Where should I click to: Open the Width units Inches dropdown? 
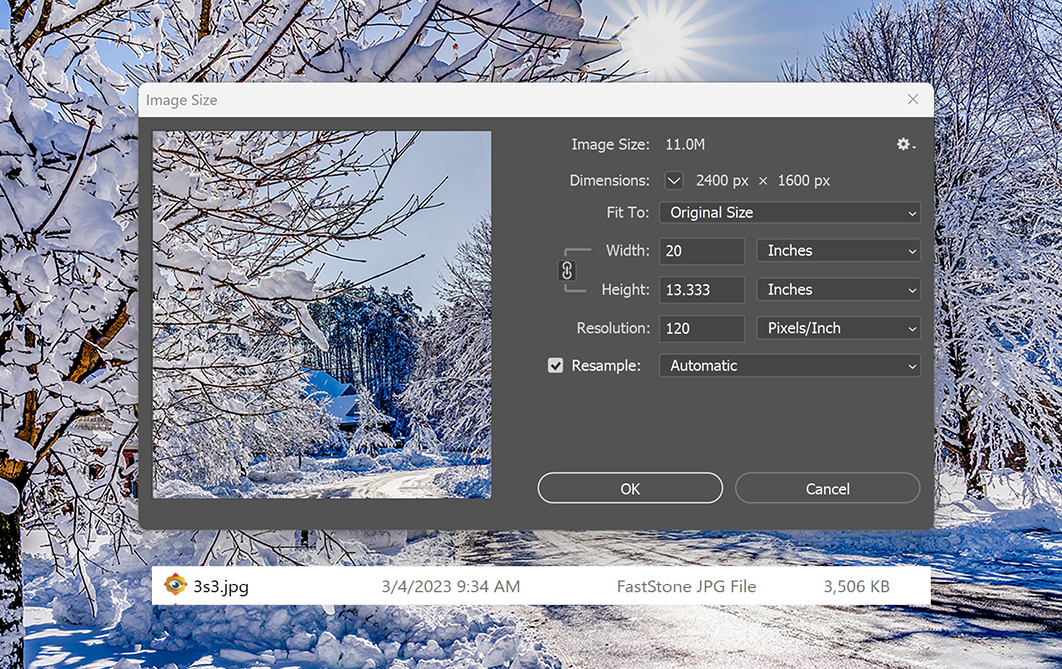tap(838, 251)
